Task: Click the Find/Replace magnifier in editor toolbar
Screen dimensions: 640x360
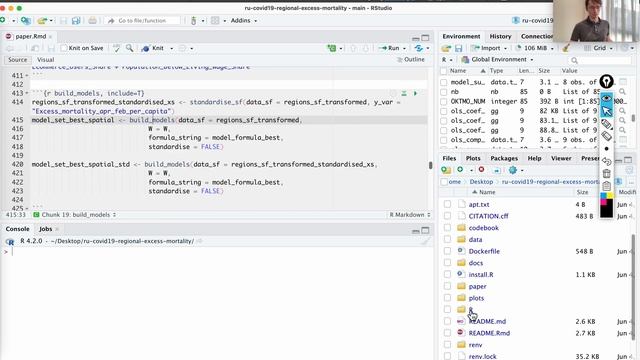Action: [129, 48]
